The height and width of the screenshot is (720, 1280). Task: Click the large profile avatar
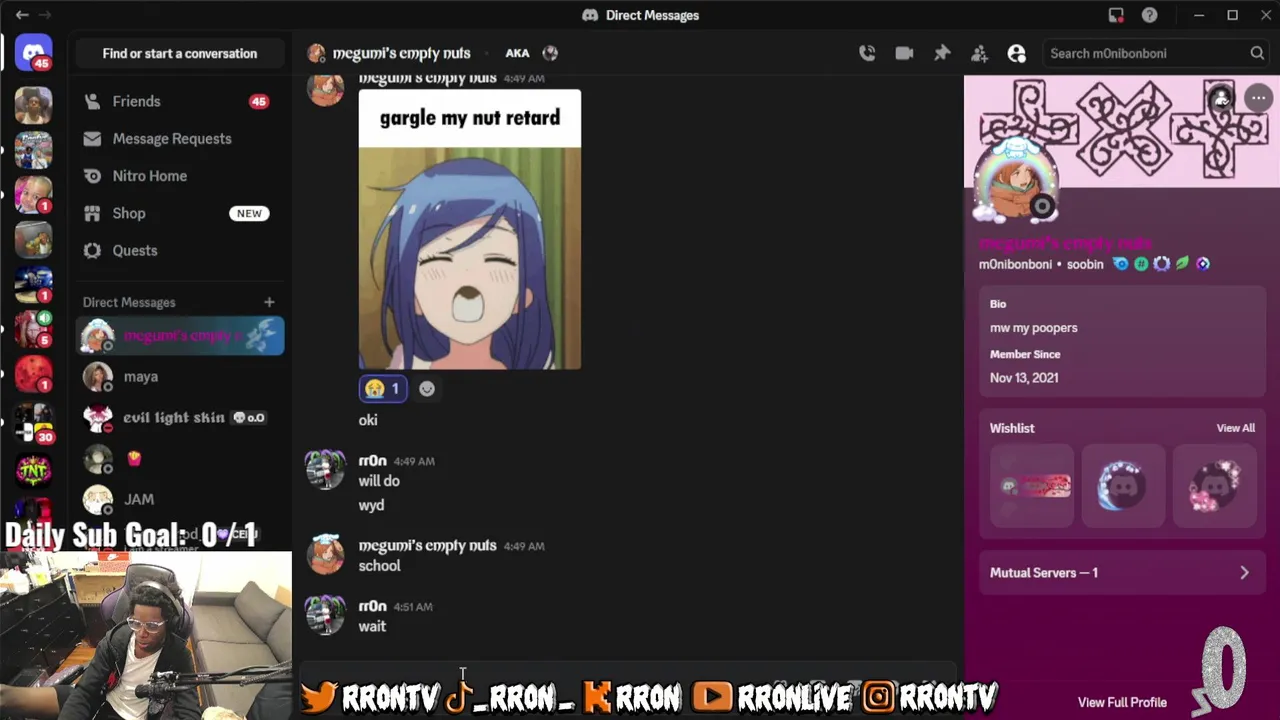1017,183
